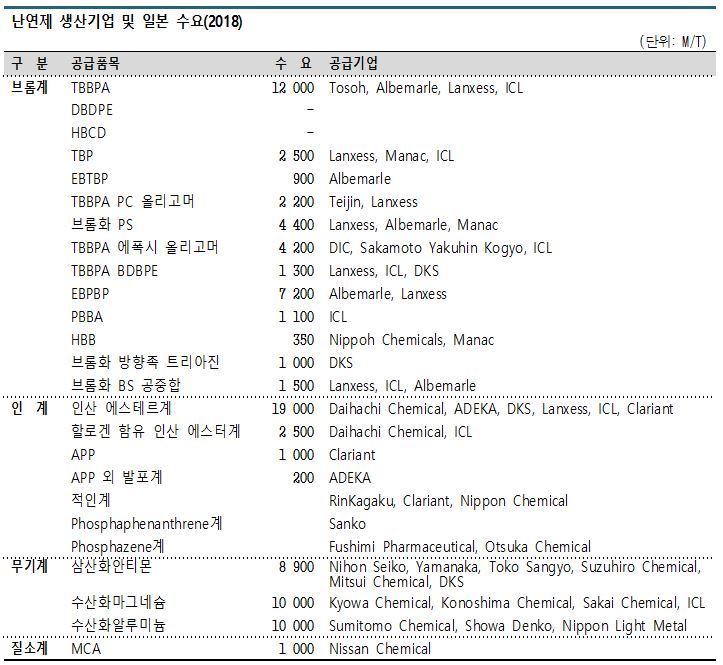723x665 pixels.
Task: Click the unit label '(단위: M/T)'
Action: [674, 42]
